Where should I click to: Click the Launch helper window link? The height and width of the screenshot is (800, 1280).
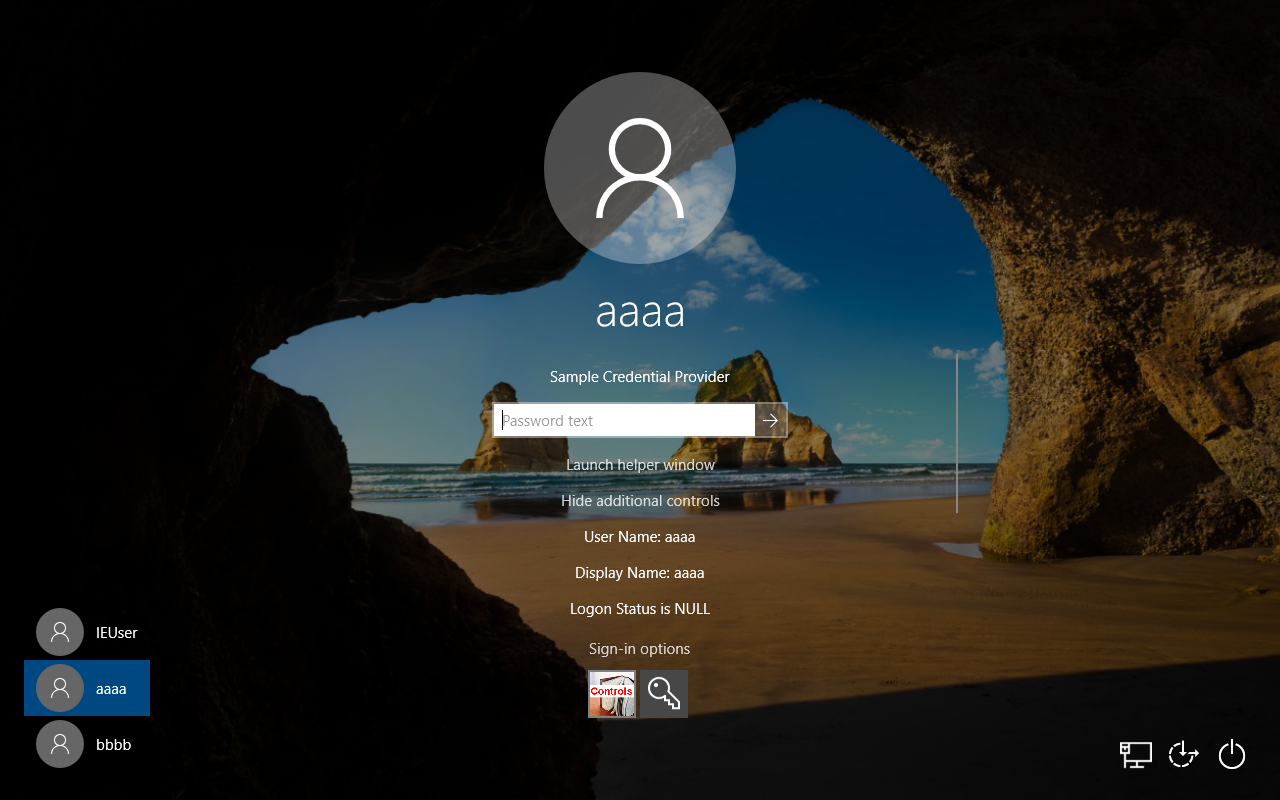pos(640,465)
